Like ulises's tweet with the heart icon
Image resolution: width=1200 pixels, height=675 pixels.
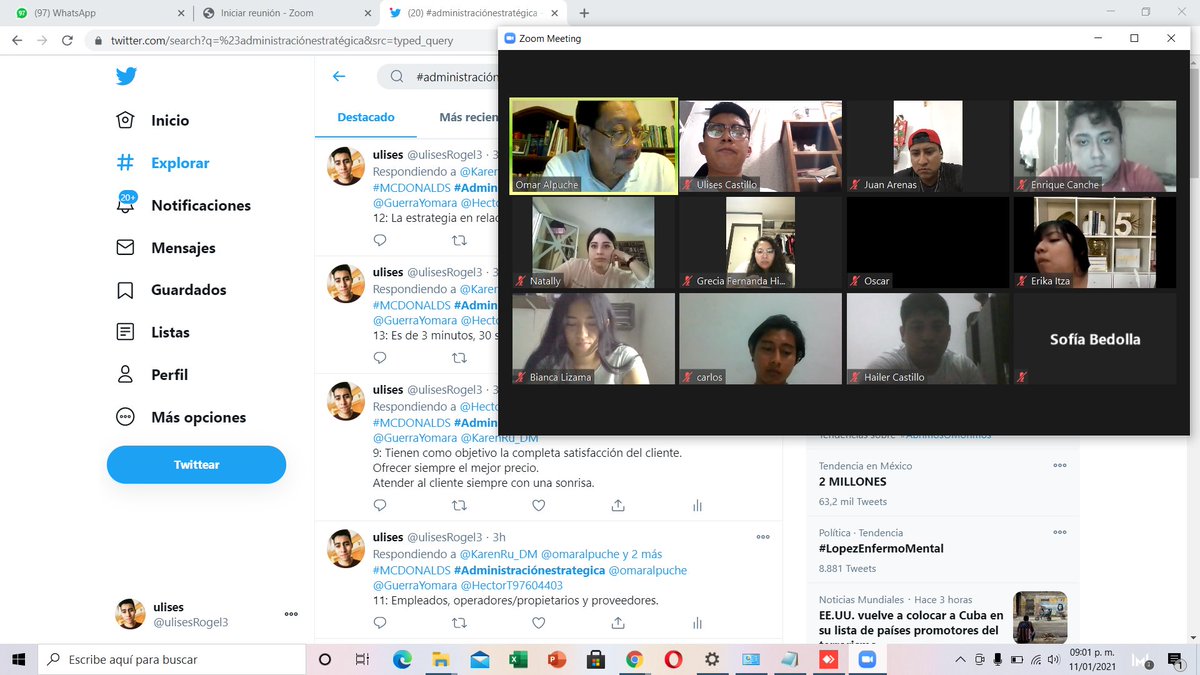[539, 505]
